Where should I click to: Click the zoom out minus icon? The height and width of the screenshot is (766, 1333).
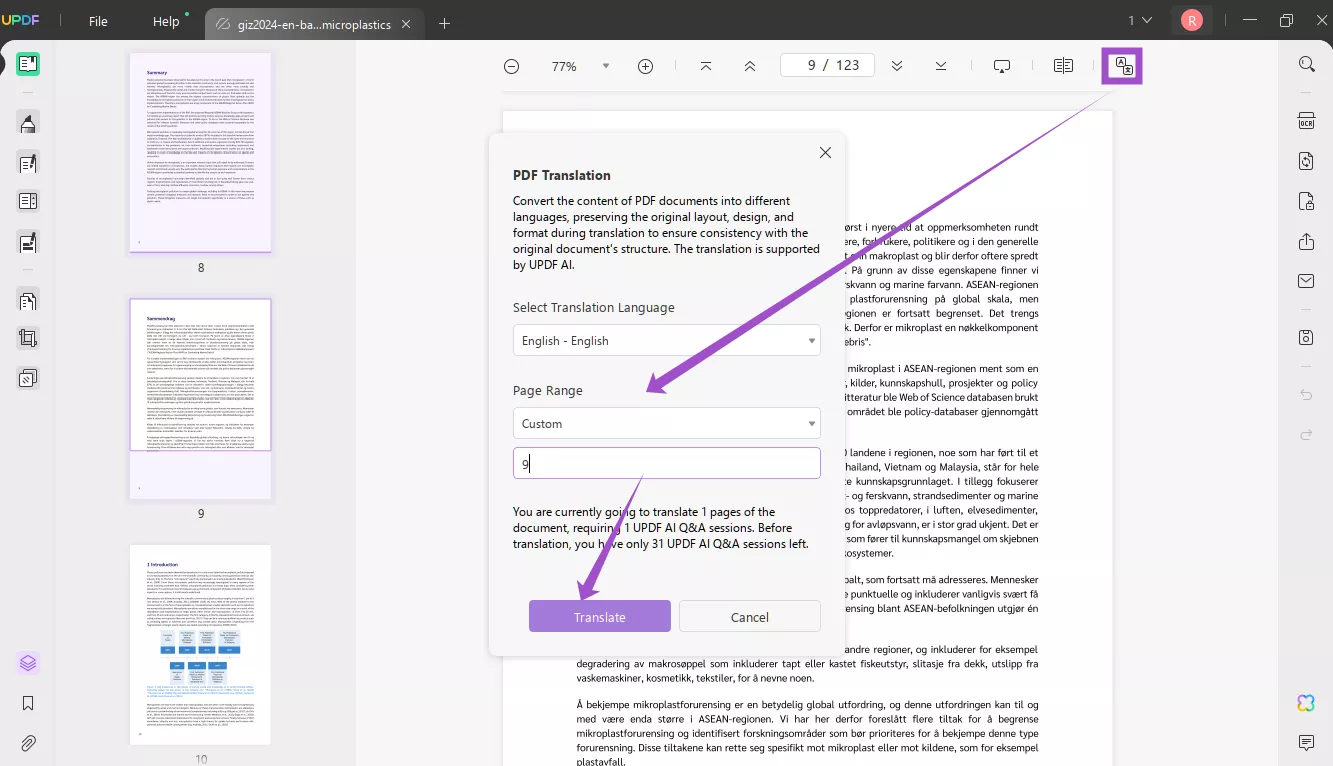point(511,66)
